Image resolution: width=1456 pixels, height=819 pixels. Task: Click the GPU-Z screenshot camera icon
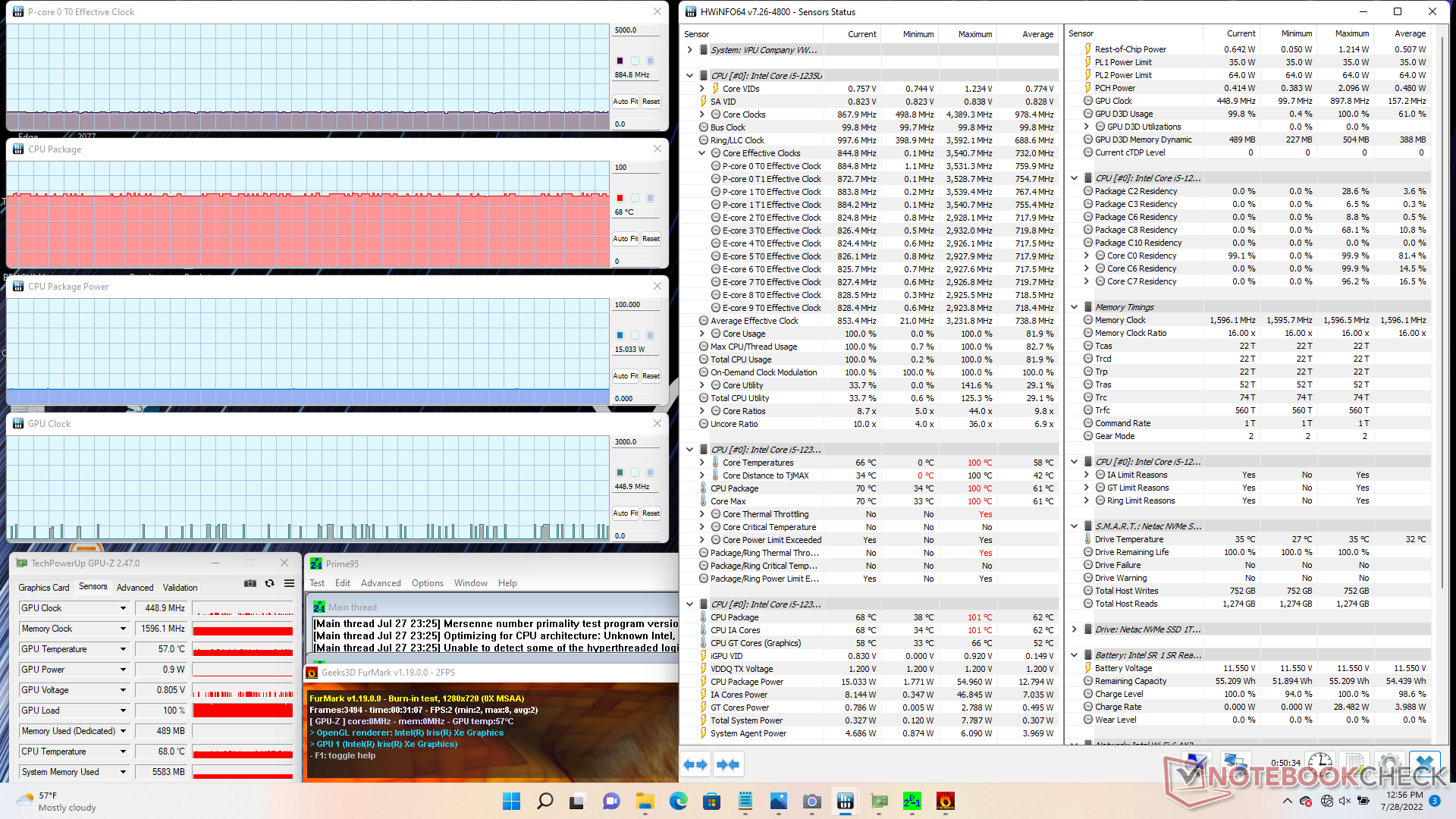[250, 583]
